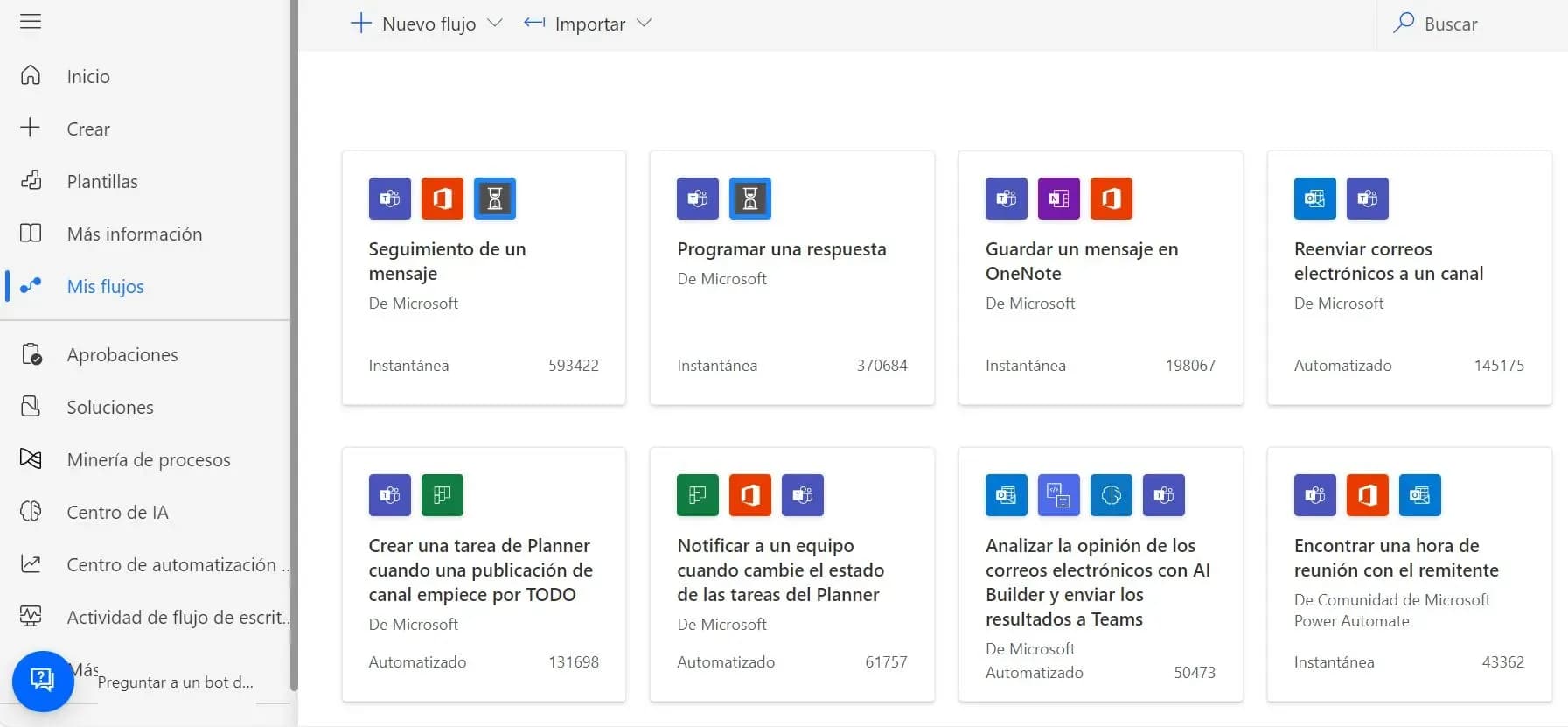1568x727 pixels.
Task: Click the Buscar search field
Action: [1472, 24]
